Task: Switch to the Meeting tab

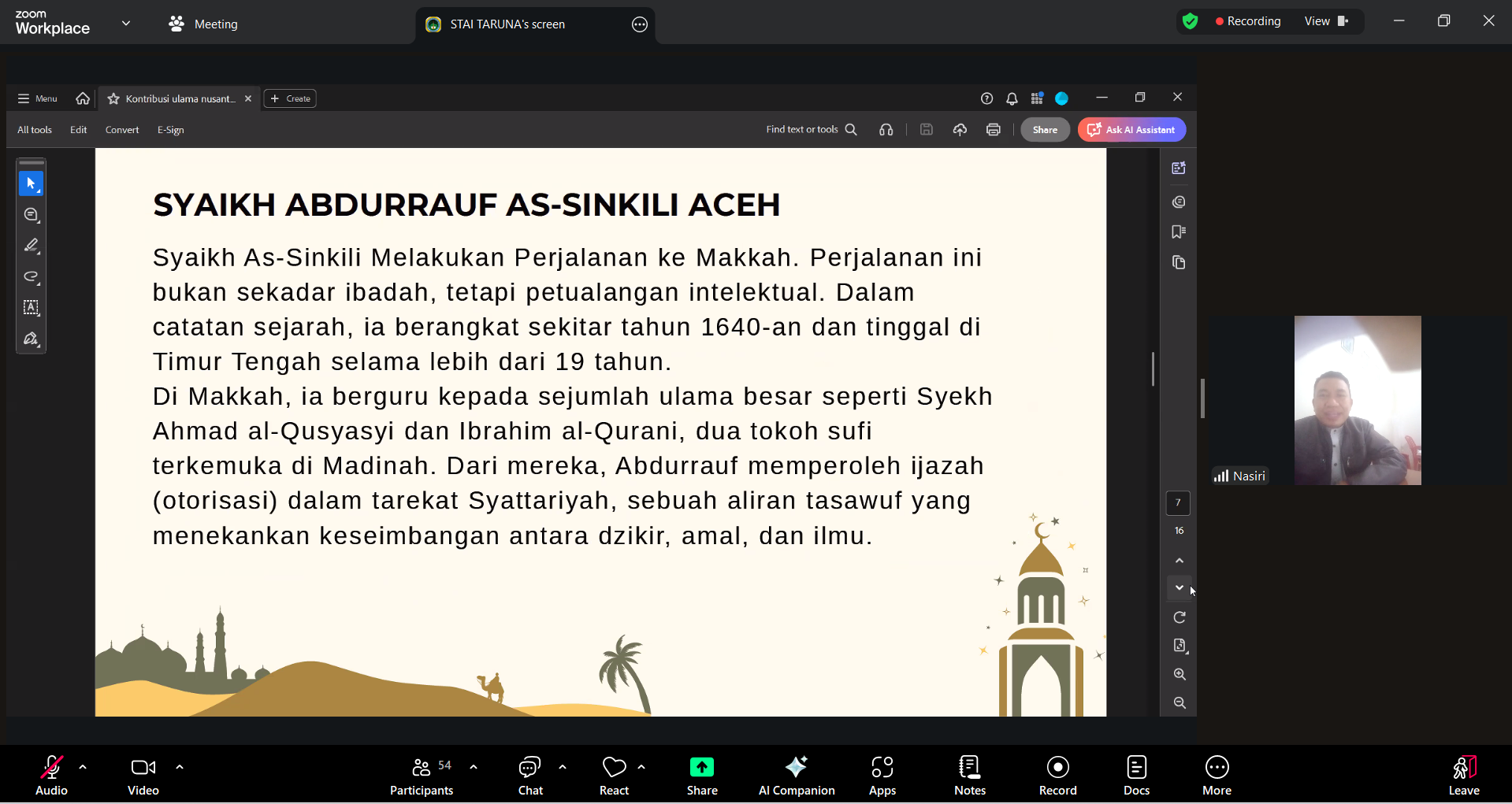Action: click(x=203, y=24)
